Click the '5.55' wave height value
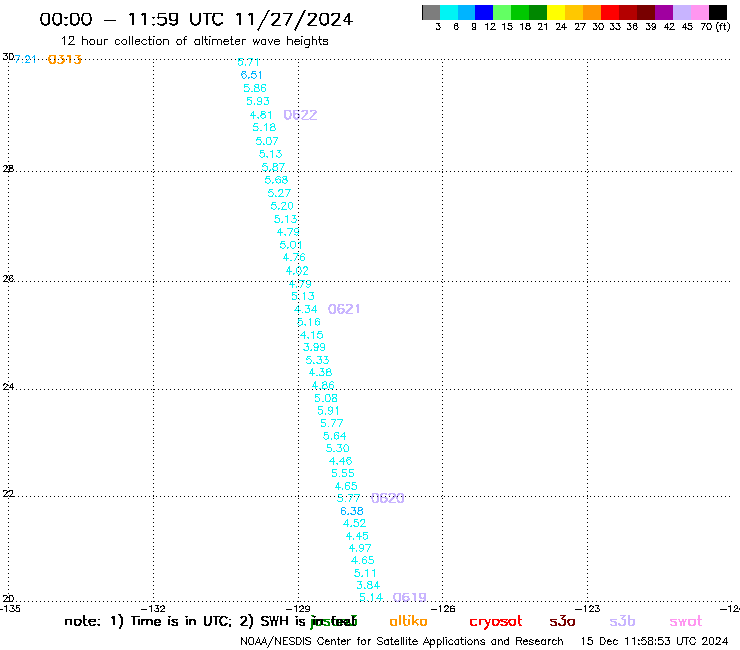The image size is (740, 650). click(343, 473)
